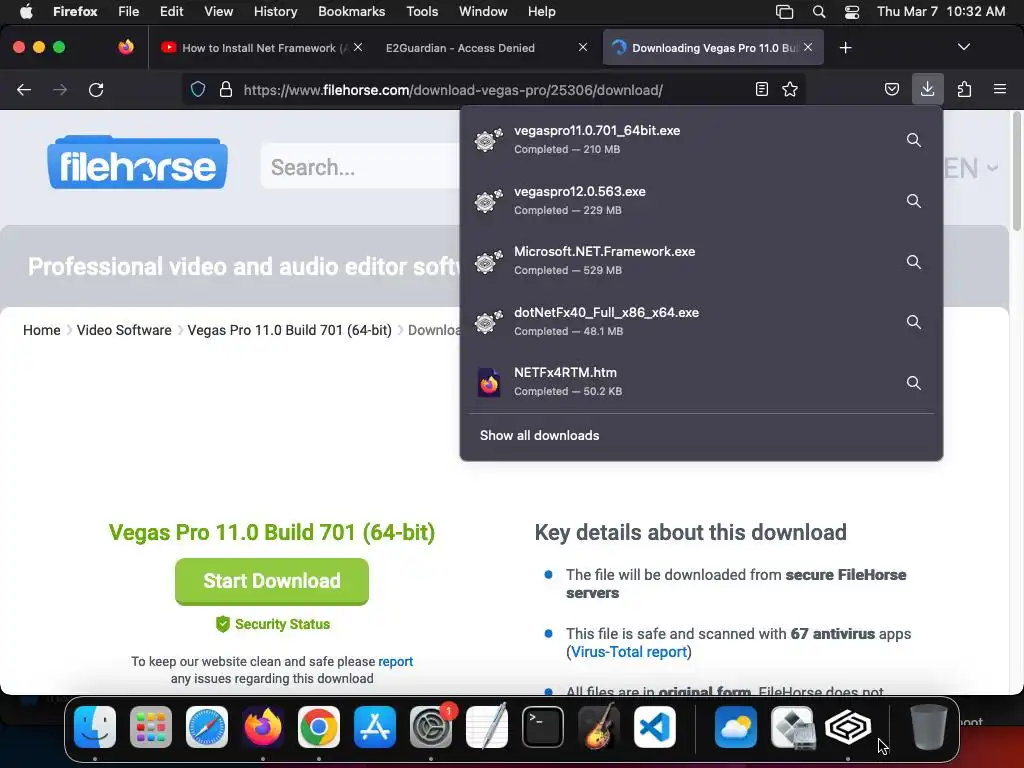Bookmark this page with the star icon
This screenshot has width=1024, height=768.
point(790,89)
